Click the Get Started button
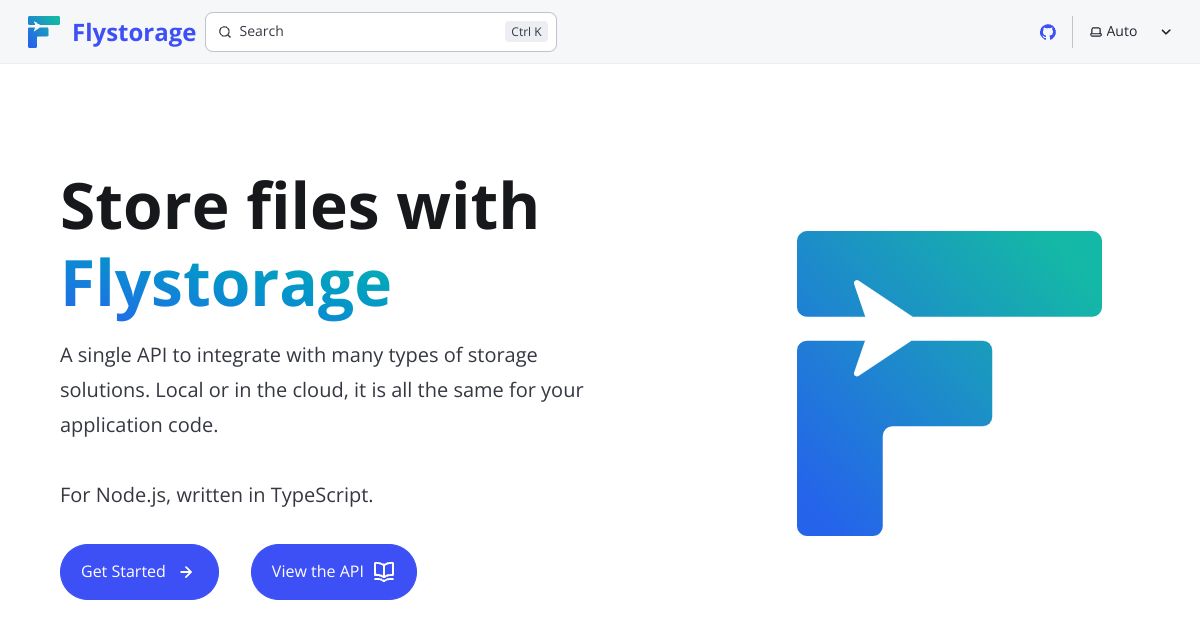The image size is (1200, 630). click(x=139, y=572)
